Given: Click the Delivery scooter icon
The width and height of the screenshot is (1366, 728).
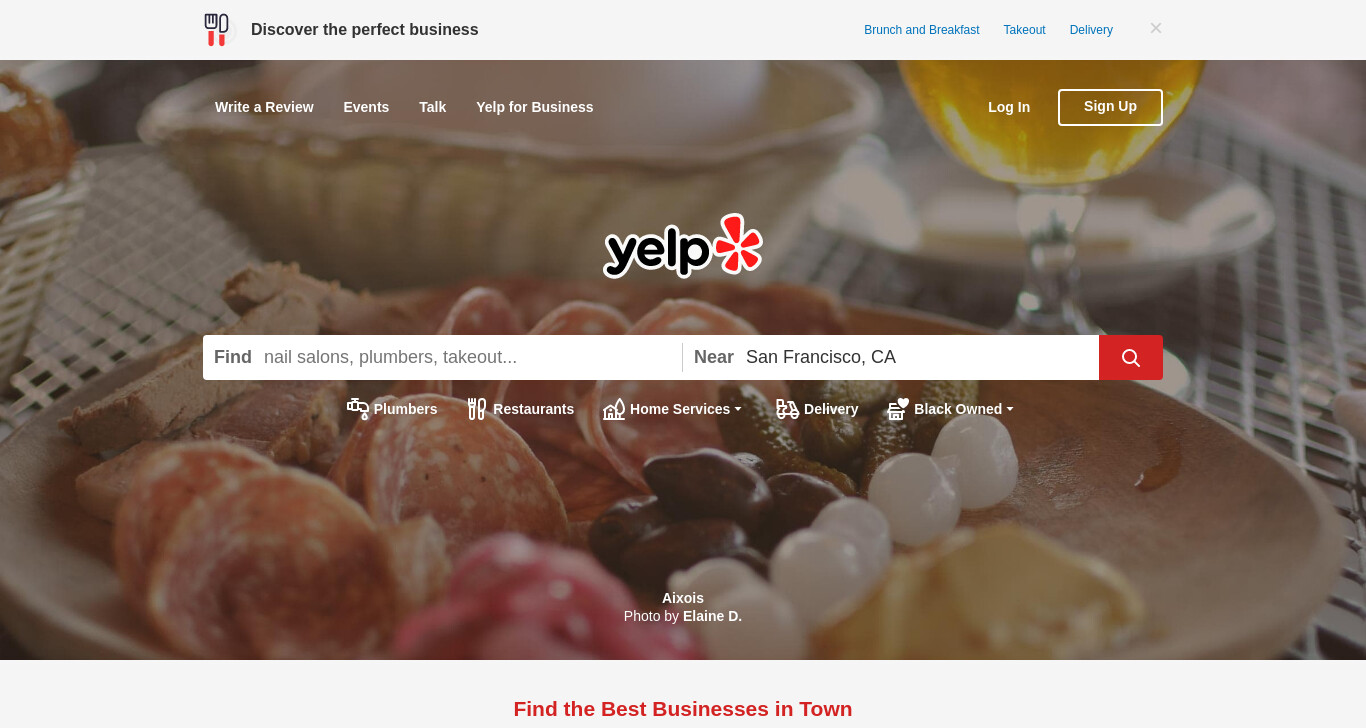Looking at the screenshot, I should [x=787, y=409].
